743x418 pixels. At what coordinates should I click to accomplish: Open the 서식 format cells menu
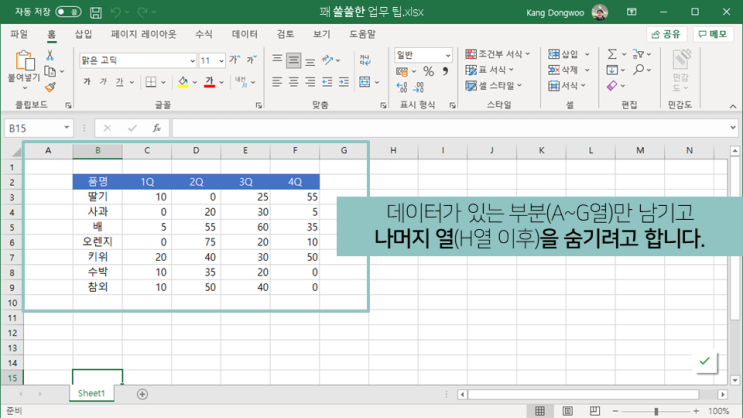pyautogui.click(x=567, y=86)
